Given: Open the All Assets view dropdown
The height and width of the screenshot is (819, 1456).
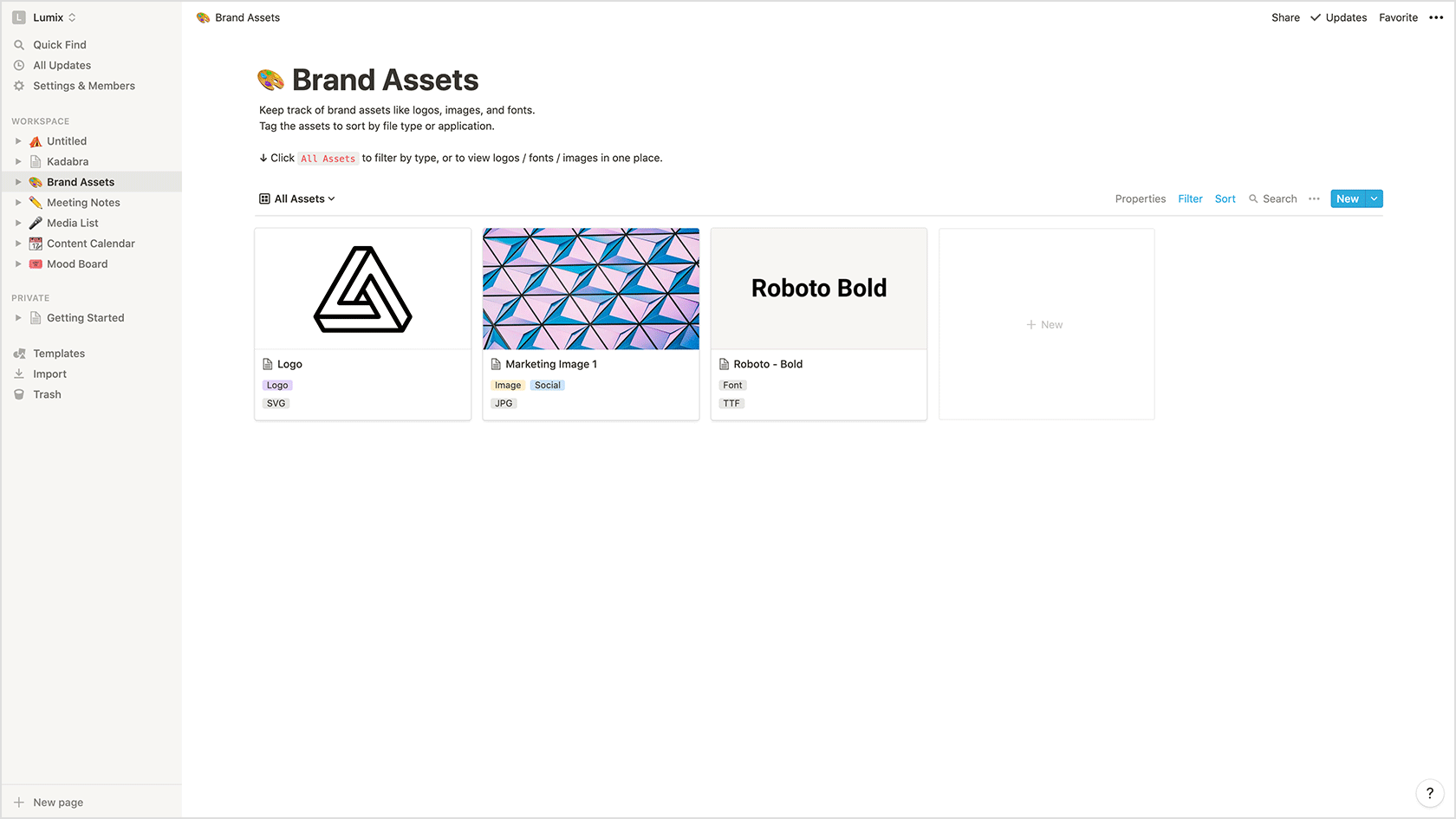Looking at the screenshot, I should click(297, 199).
